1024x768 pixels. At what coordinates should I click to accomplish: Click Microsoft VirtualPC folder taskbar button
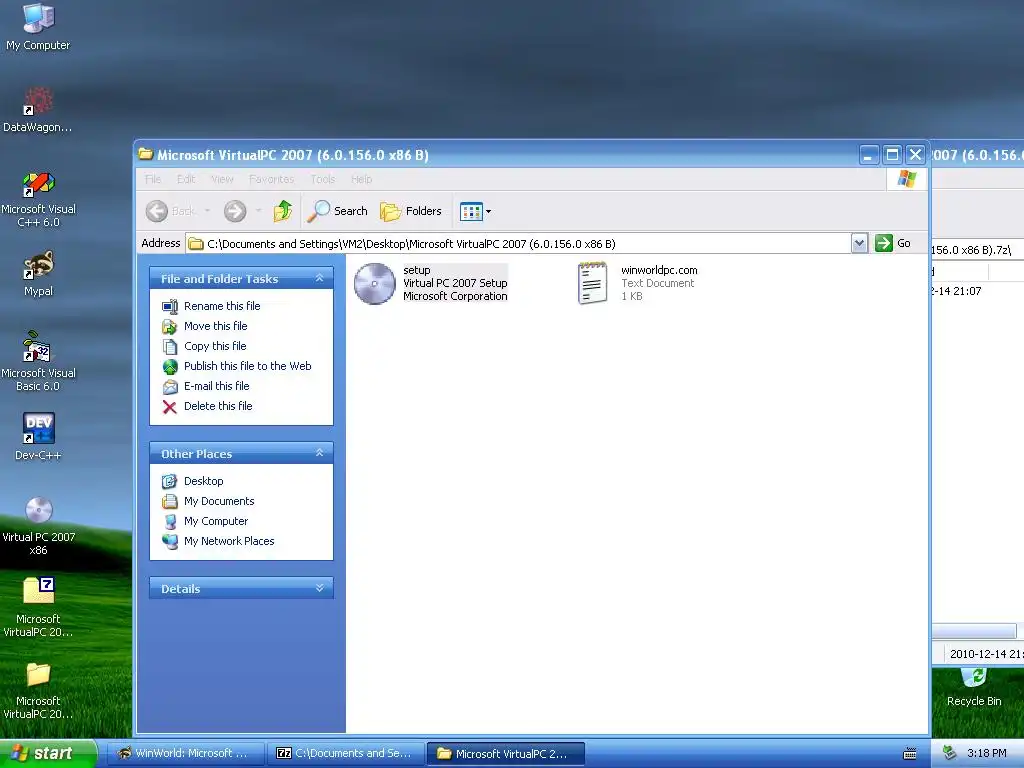(x=506, y=754)
